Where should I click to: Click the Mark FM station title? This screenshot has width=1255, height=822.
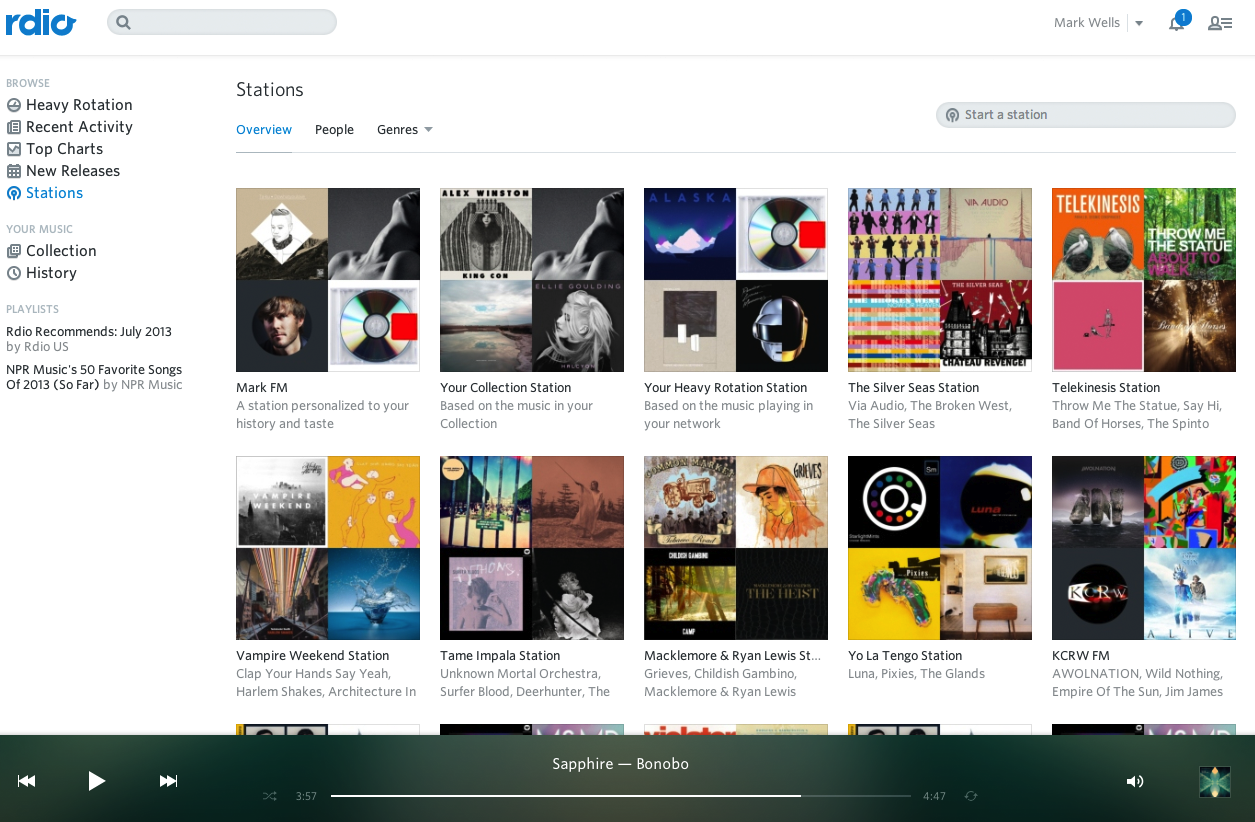[x=262, y=388]
